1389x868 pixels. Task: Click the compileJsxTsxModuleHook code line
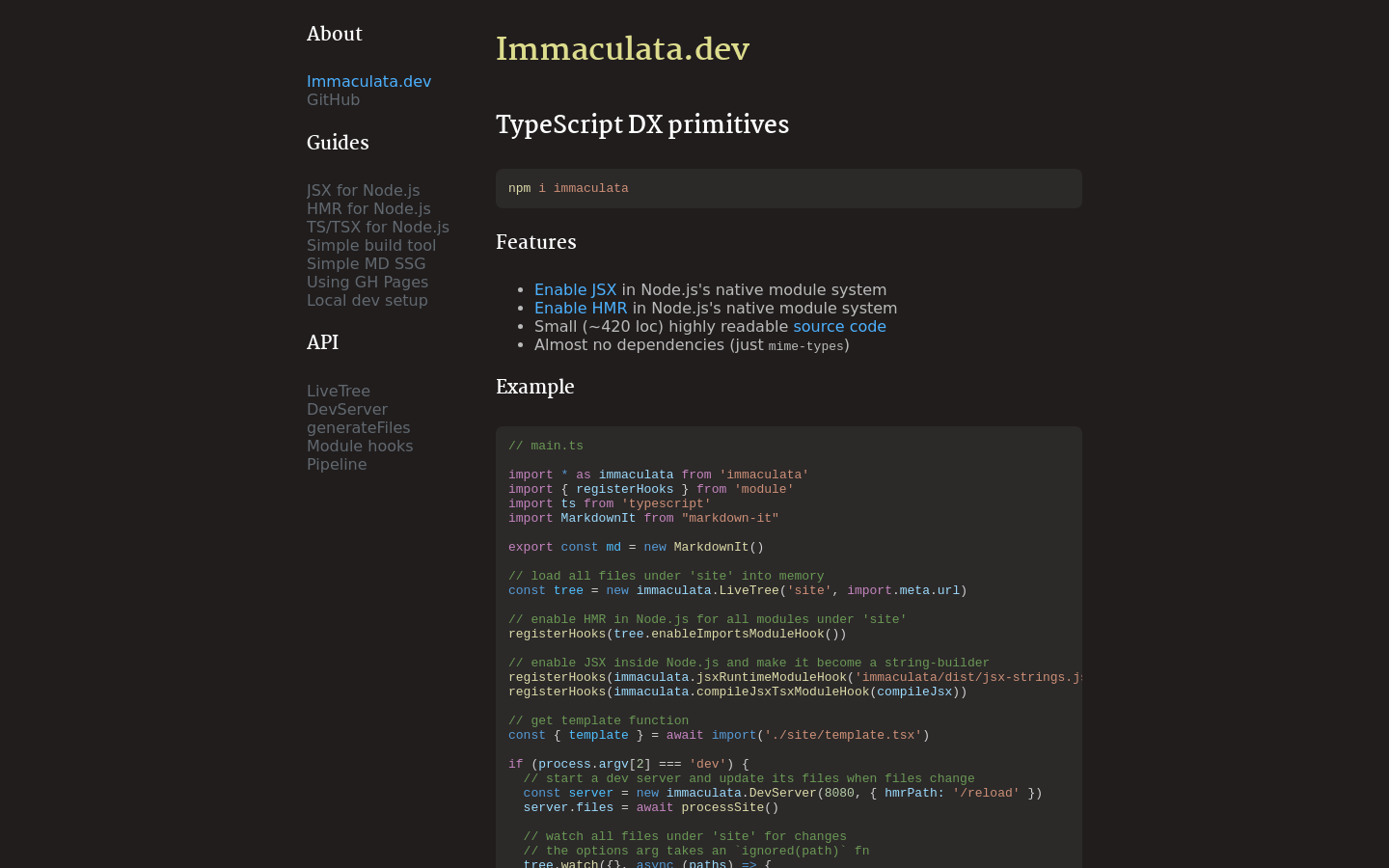point(738,692)
